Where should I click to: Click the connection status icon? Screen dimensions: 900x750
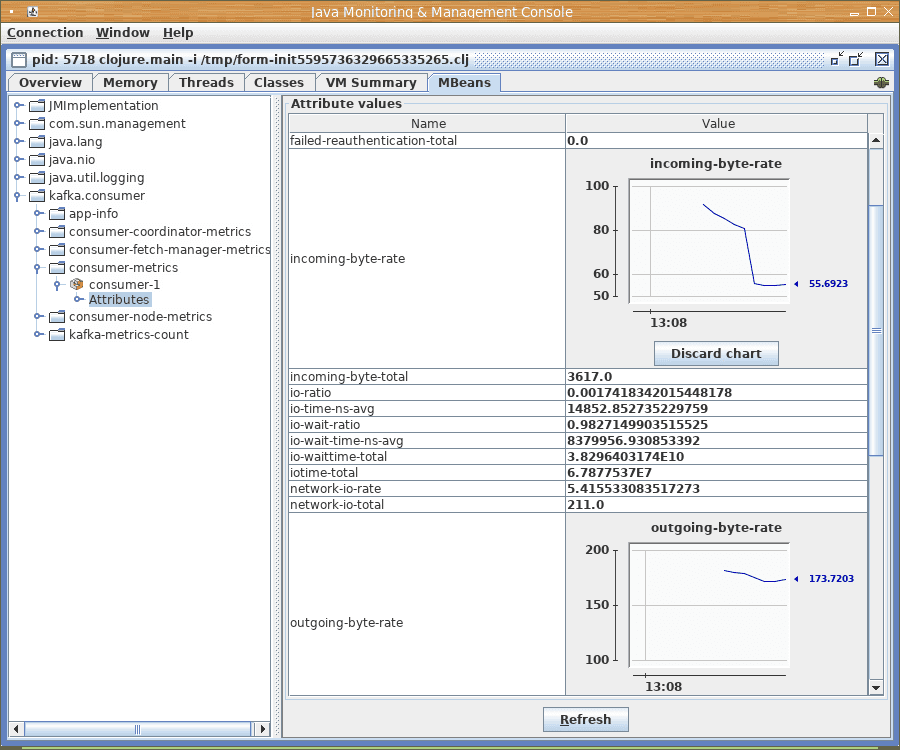881,83
